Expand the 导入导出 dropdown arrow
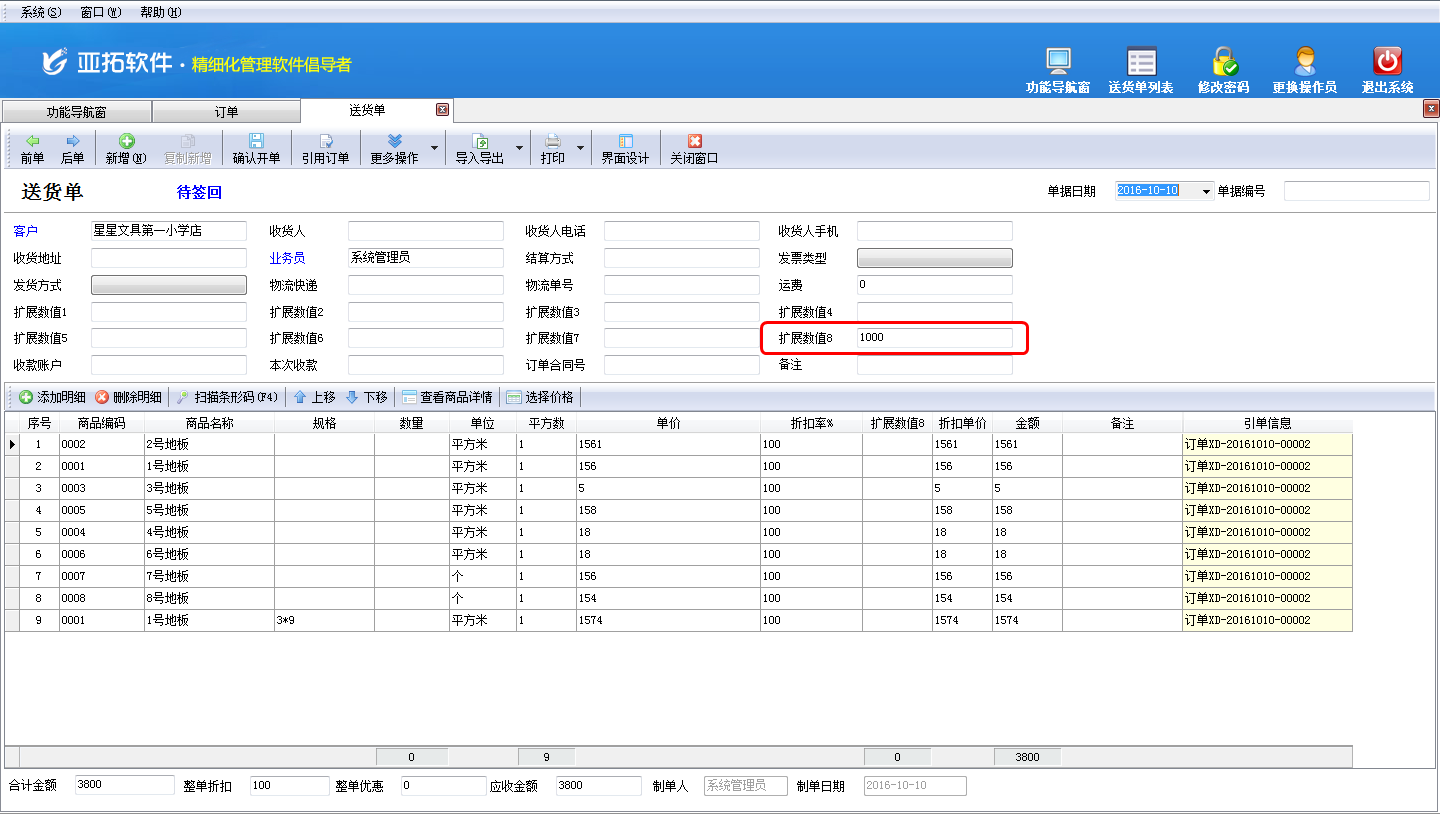 tap(519, 148)
